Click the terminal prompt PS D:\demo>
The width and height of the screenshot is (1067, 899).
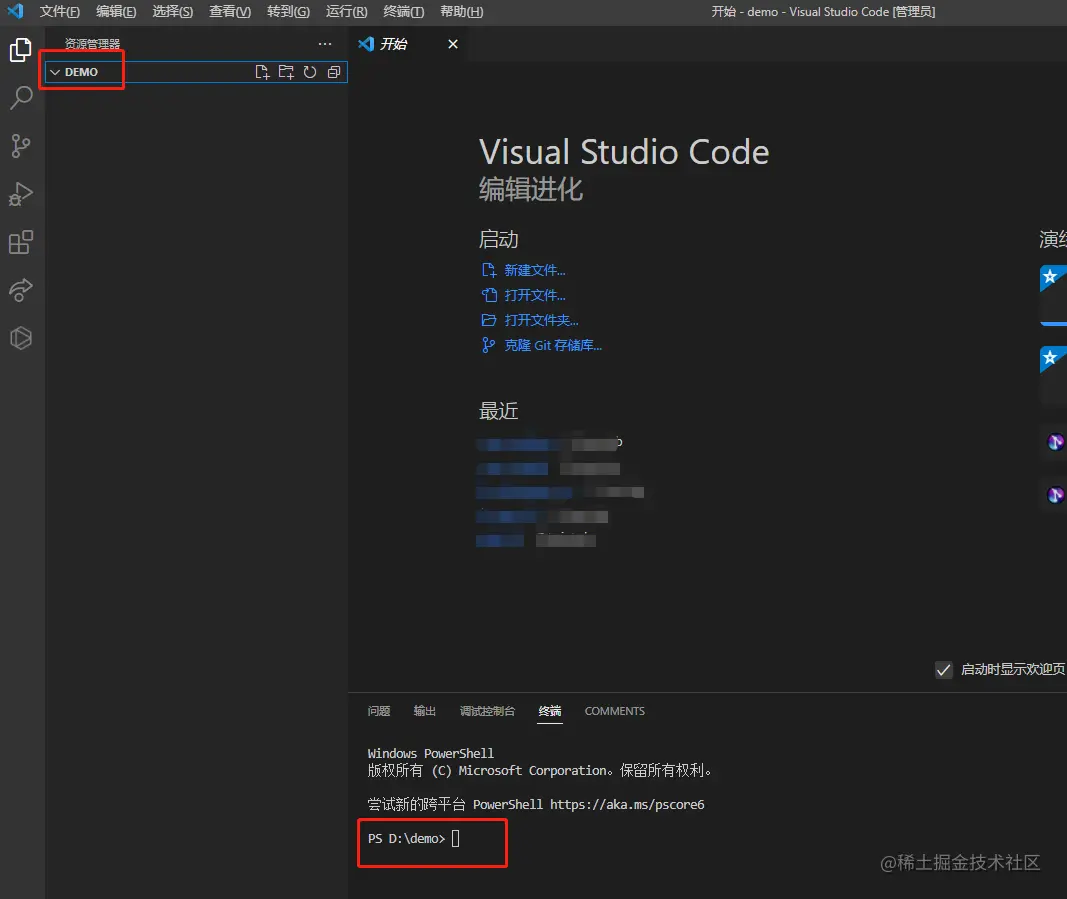406,838
